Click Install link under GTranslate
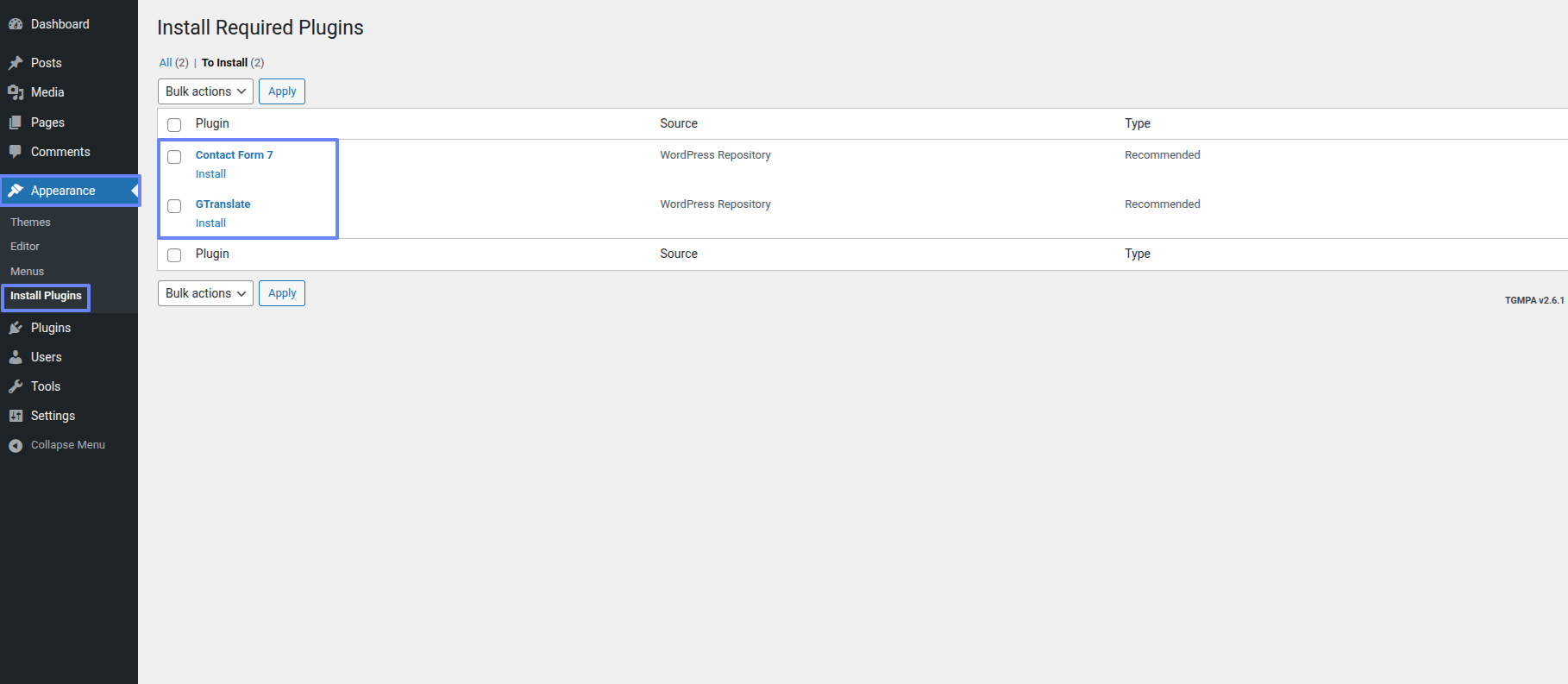The image size is (1568, 684). click(x=210, y=223)
